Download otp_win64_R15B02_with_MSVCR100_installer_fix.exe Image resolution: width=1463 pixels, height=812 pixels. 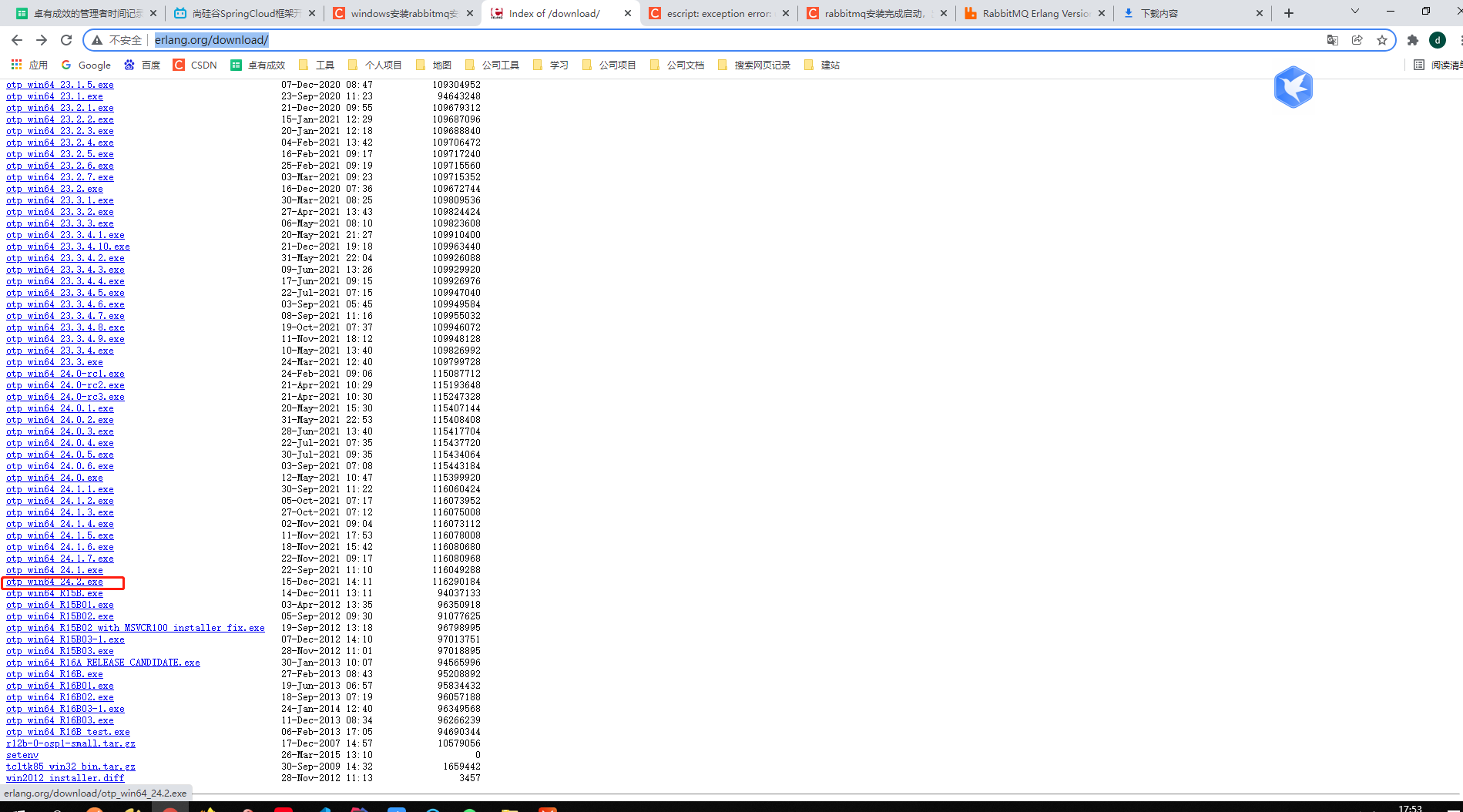point(136,629)
